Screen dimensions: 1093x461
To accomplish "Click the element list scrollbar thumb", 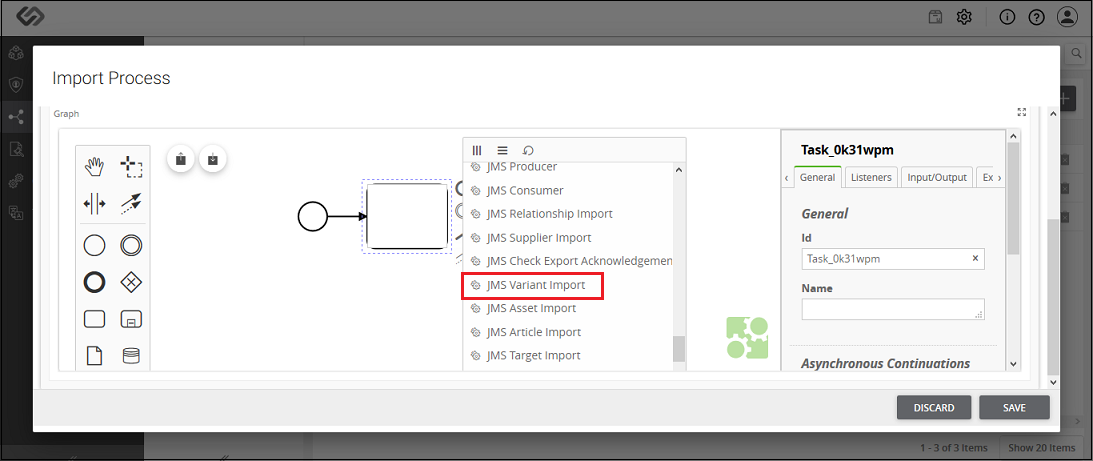I will [x=679, y=349].
